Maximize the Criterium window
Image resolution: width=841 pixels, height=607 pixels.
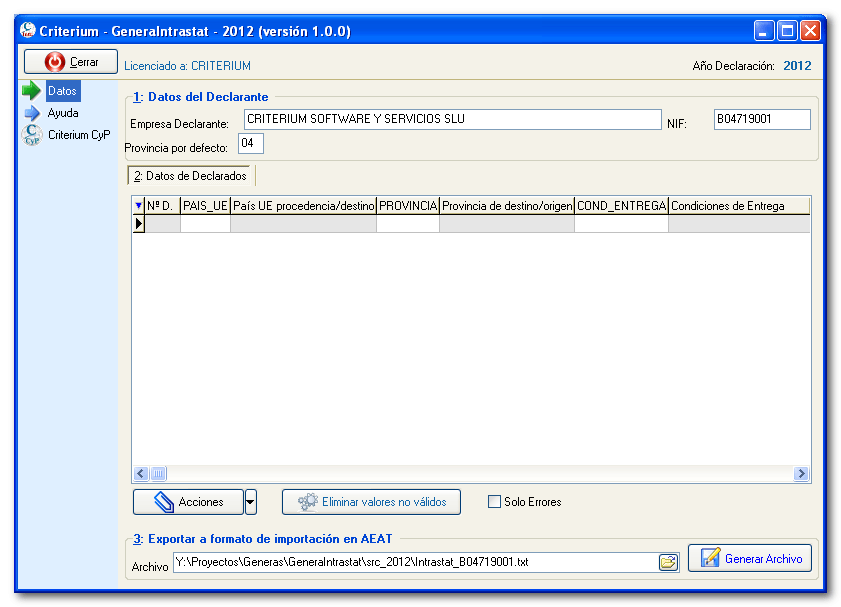pos(787,31)
